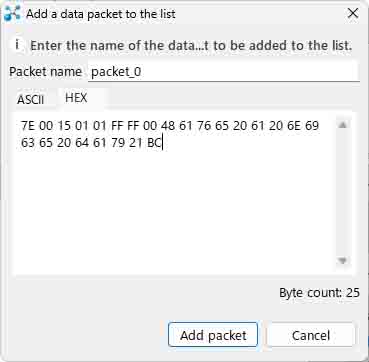Click the Cancel button
The image size is (369, 362).
tap(311, 335)
